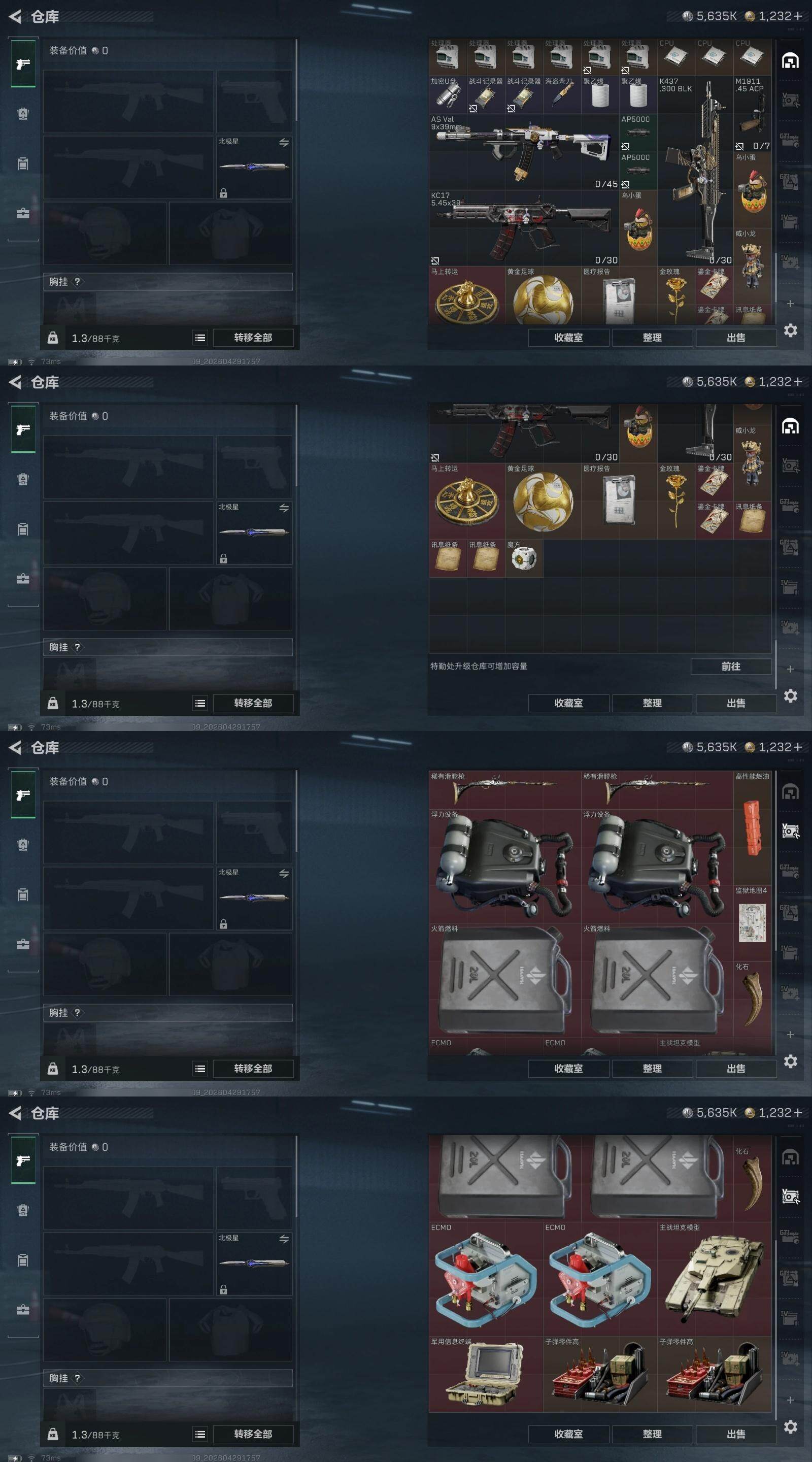Select the K437 .300 BLK rifle
This screenshot has width=812, height=1462.
pos(695,172)
